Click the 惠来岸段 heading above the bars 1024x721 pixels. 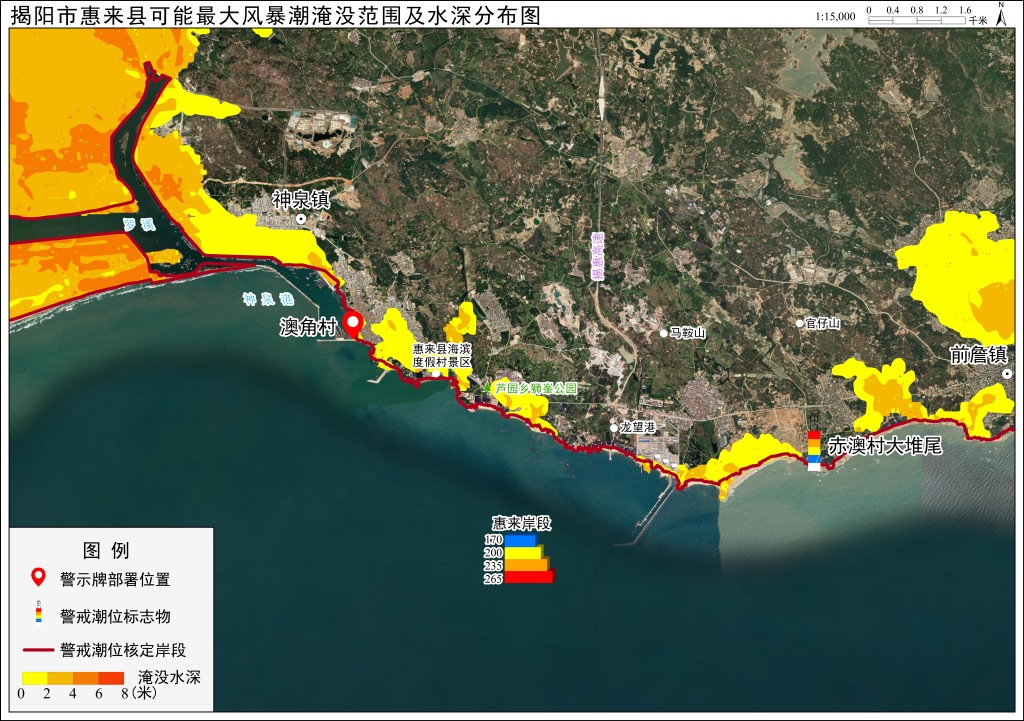521,523
